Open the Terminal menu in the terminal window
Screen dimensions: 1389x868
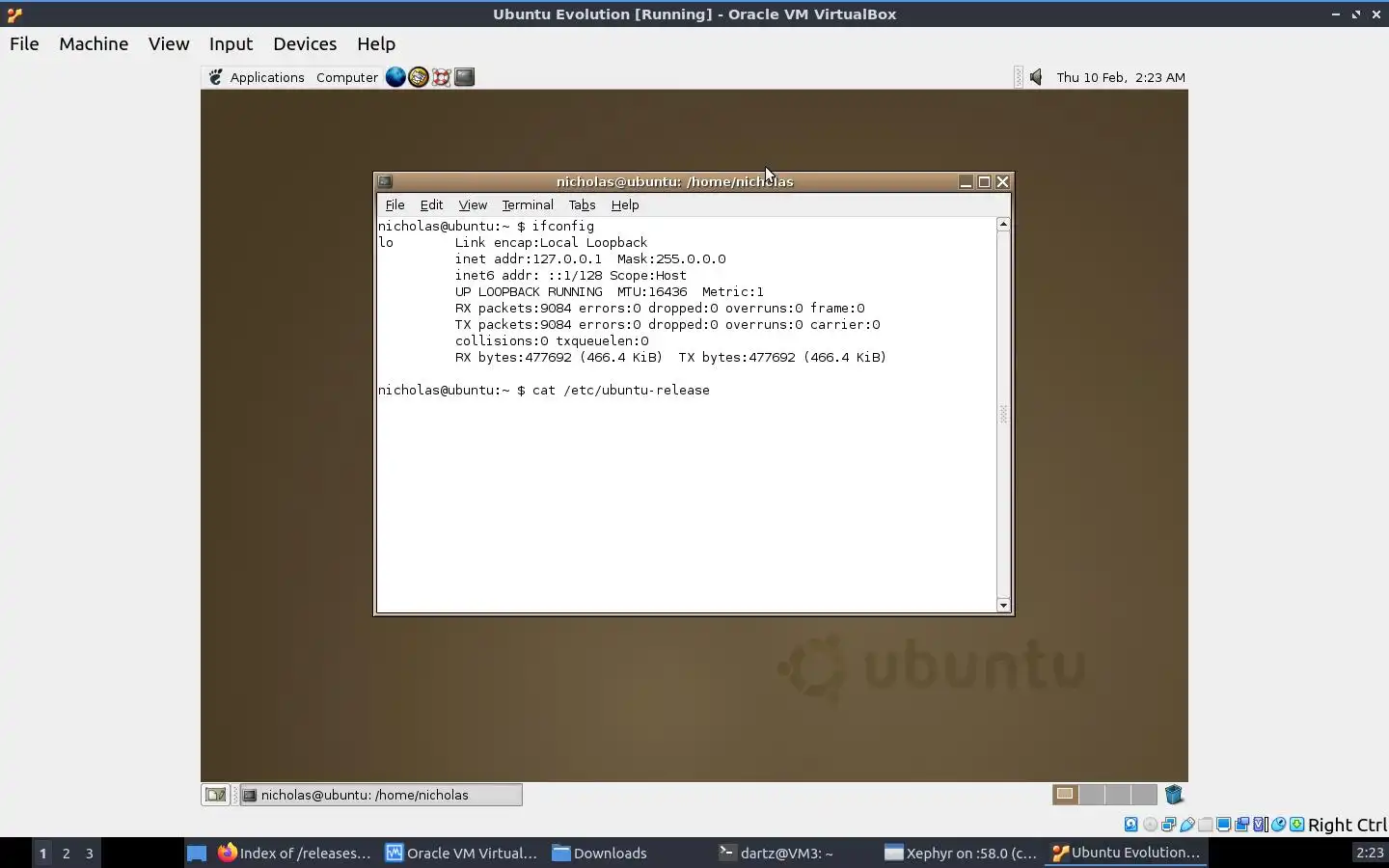coord(528,204)
